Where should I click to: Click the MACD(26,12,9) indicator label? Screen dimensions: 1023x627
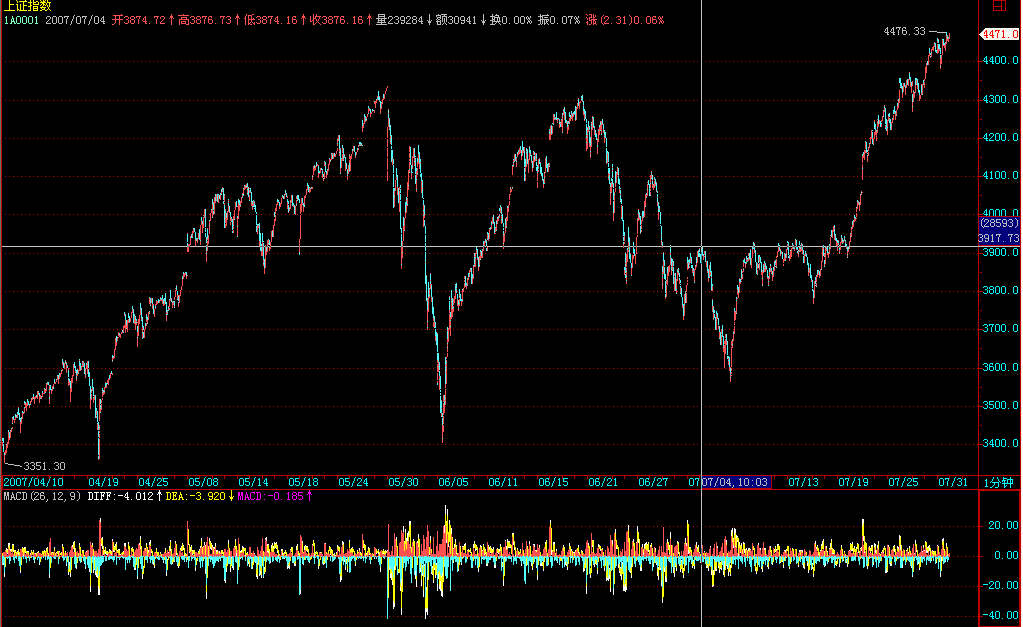click(42, 495)
